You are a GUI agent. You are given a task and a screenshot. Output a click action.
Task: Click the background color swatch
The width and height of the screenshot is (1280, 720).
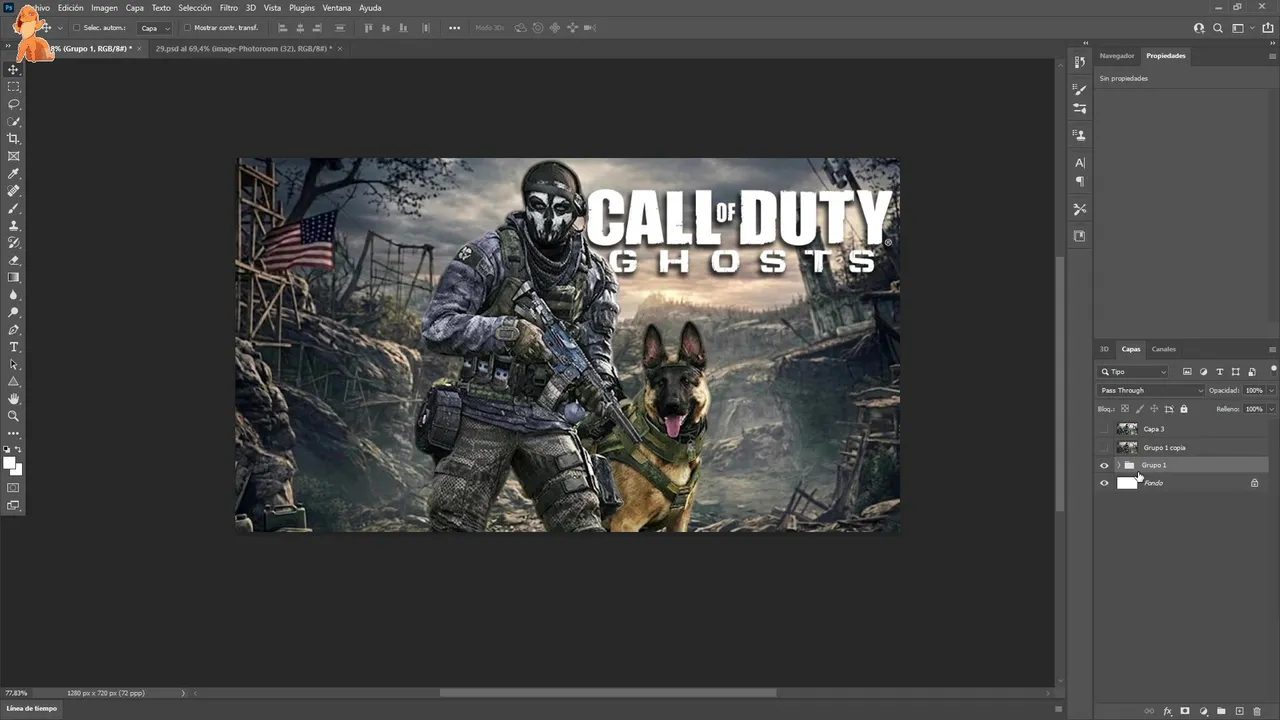tap(17, 469)
